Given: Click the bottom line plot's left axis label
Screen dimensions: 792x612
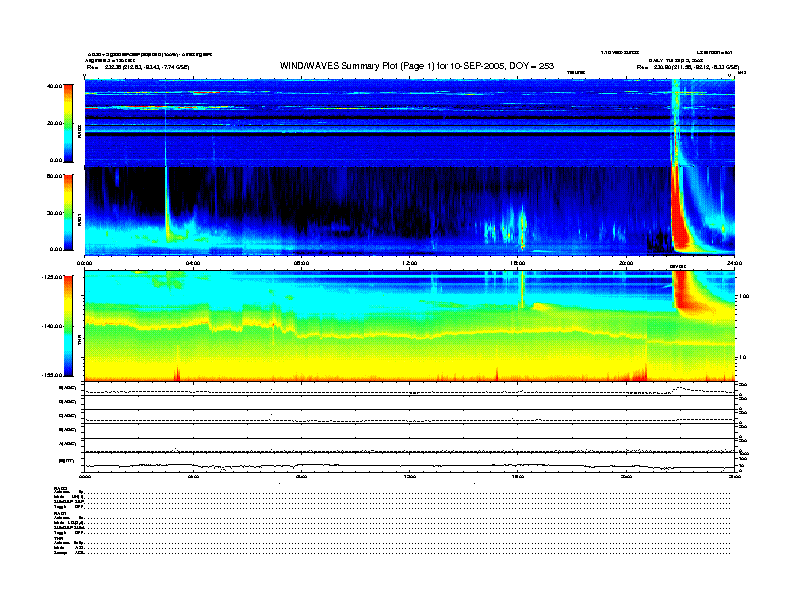Looking at the screenshot, I should pos(66,461).
